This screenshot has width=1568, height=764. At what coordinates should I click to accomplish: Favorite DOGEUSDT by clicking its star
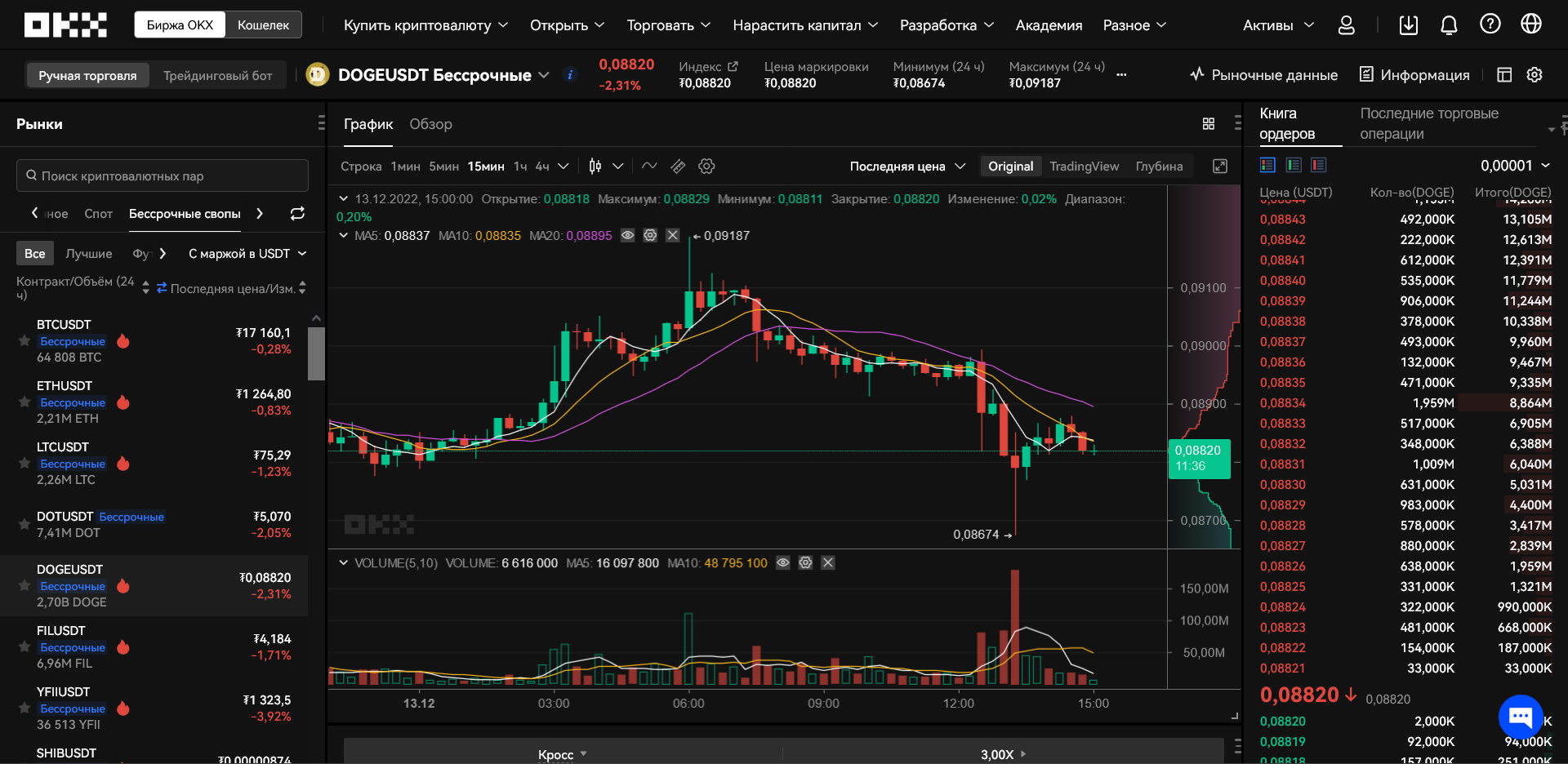pyautogui.click(x=24, y=585)
